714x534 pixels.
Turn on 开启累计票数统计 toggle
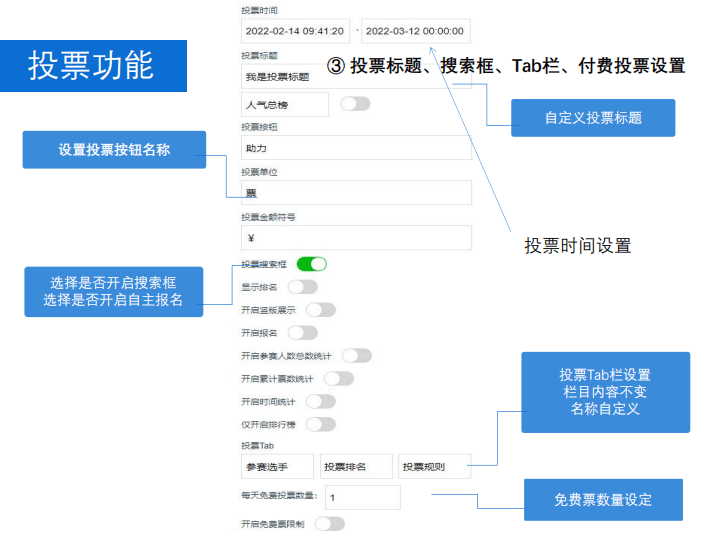pos(338,379)
